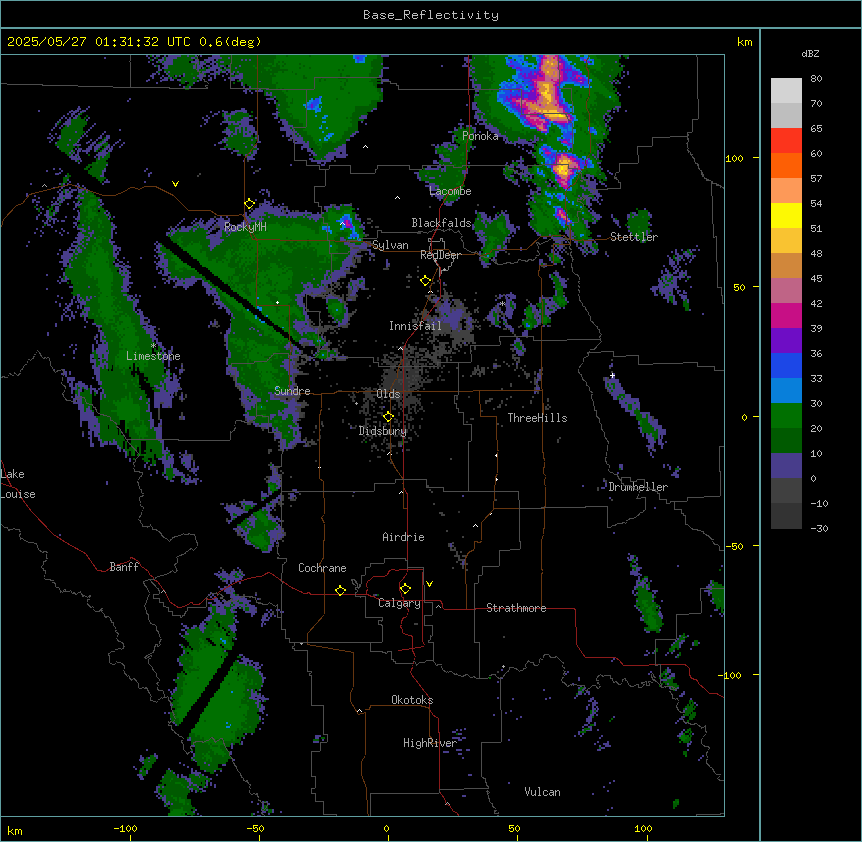Click the RockyMH label

click(245, 227)
